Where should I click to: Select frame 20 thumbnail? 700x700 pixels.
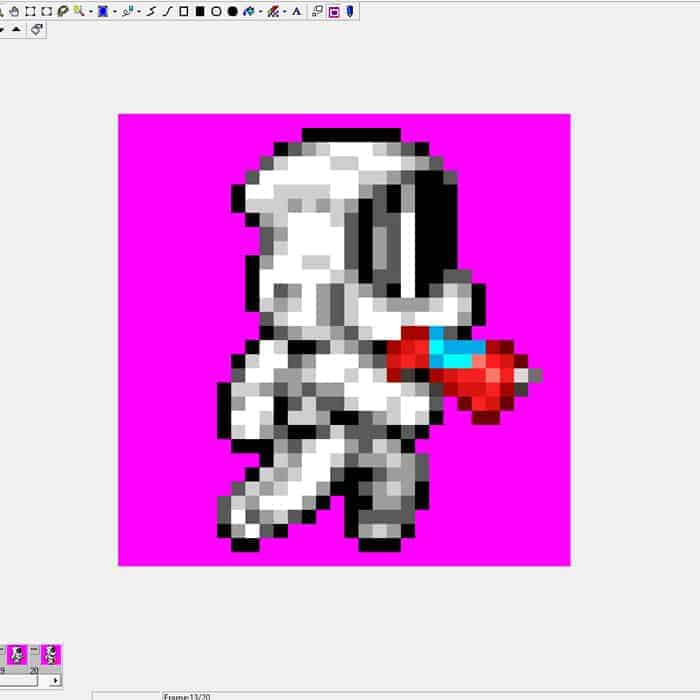51,655
